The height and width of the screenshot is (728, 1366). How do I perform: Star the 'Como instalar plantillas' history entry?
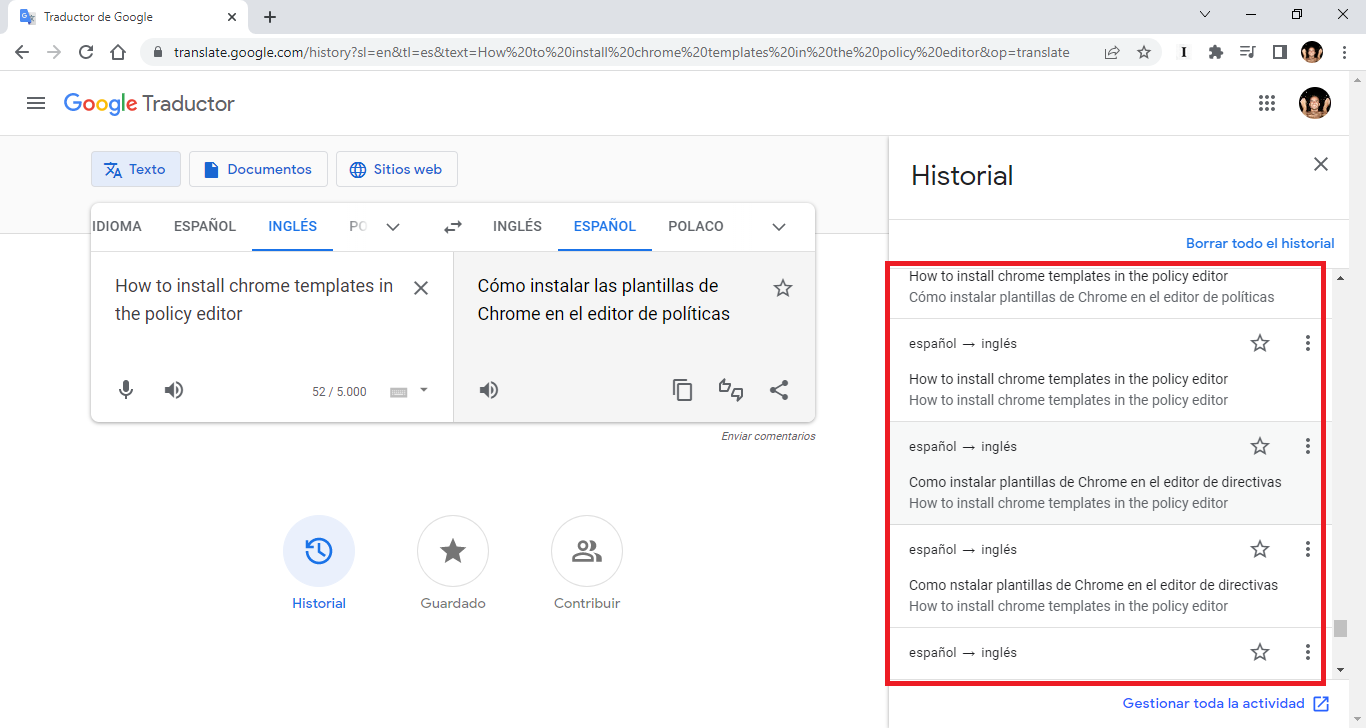[x=1260, y=446]
